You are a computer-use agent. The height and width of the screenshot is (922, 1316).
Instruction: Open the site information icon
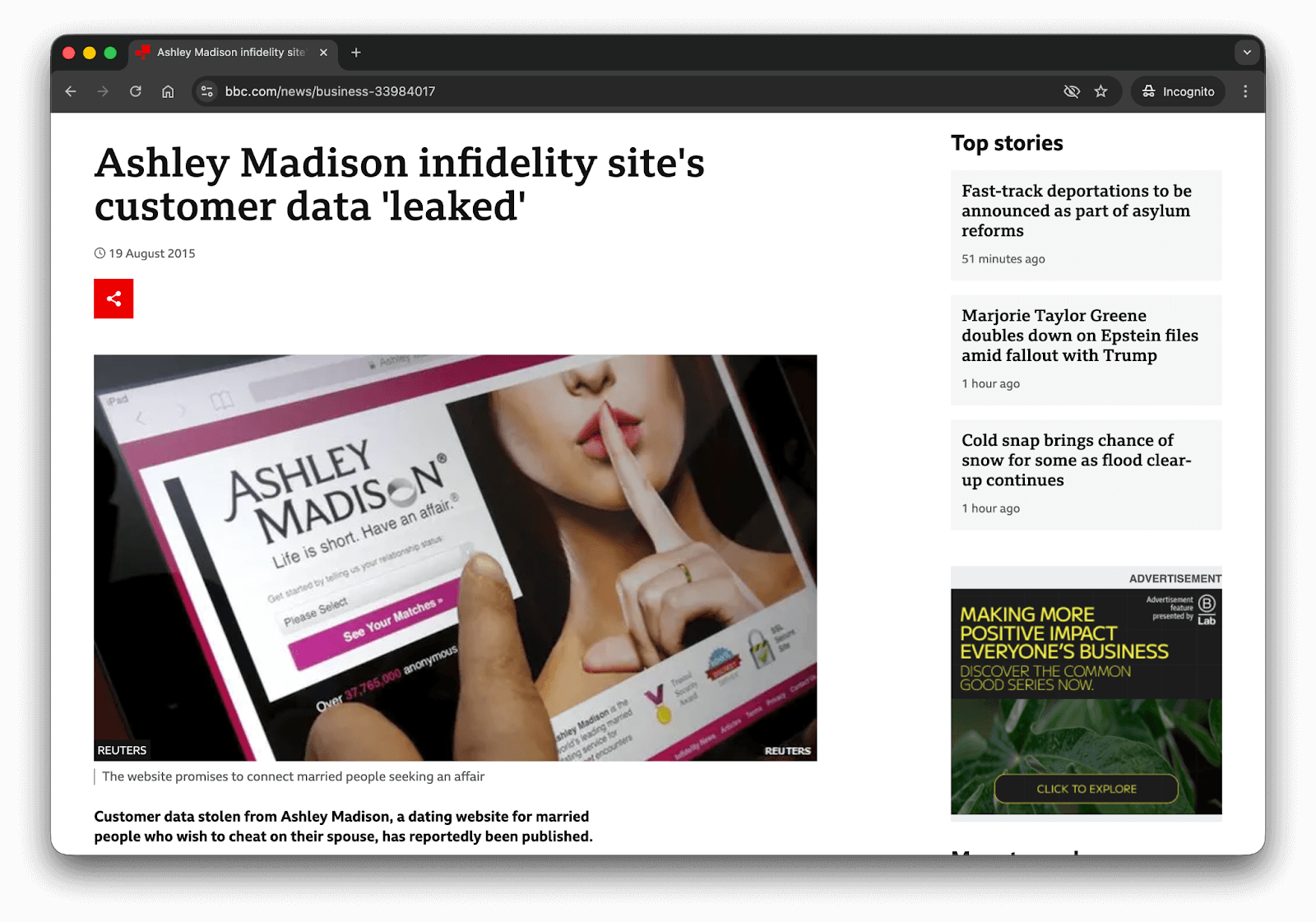(x=207, y=91)
